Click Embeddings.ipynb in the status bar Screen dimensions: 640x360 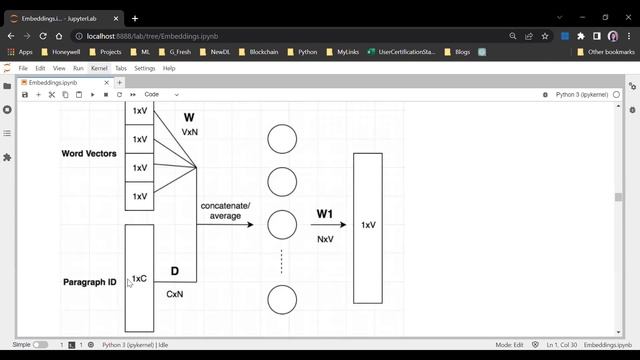coord(608,345)
